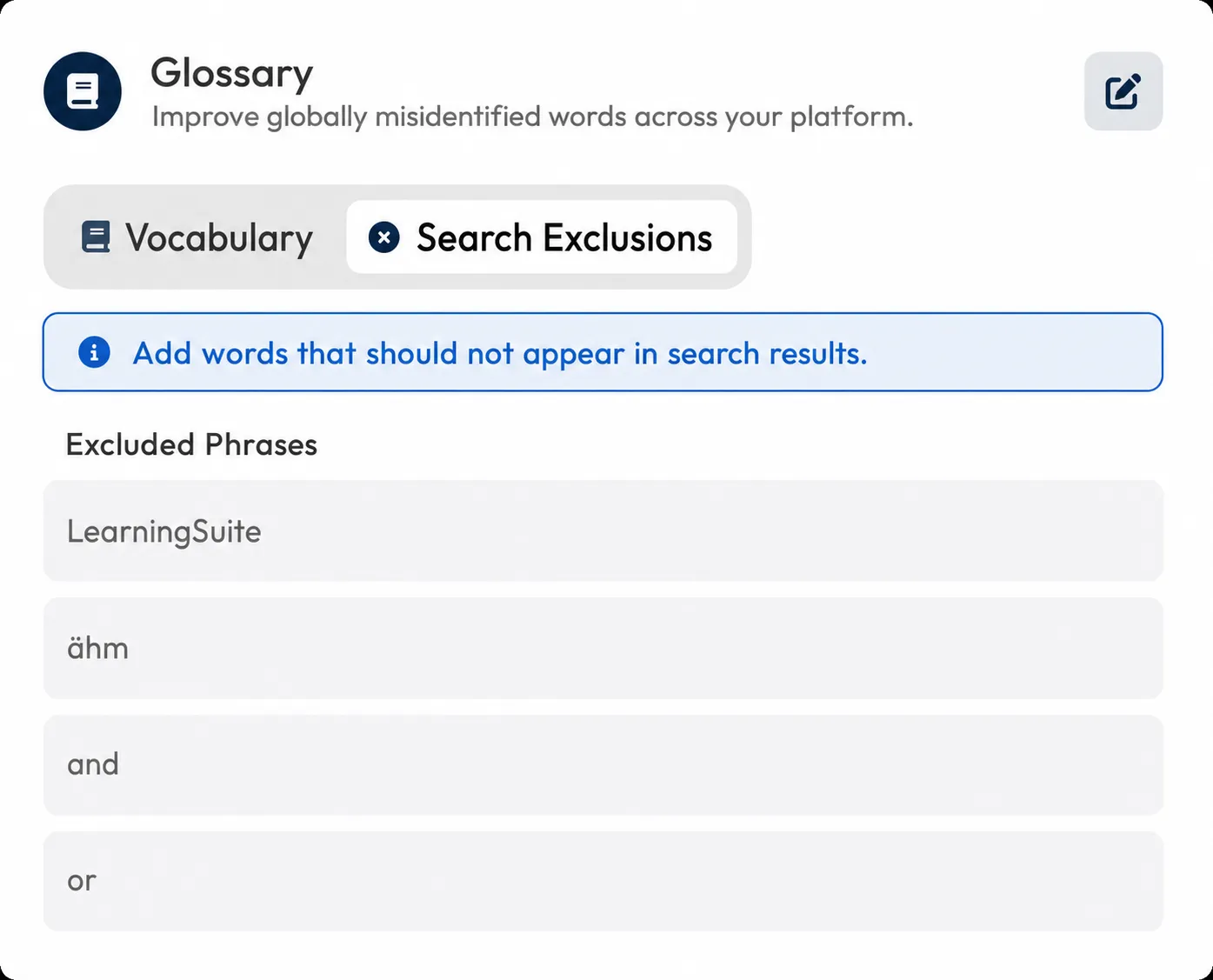The width and height of the screenshot is (1213, 980).
Task: Open the glossary edit pencil button
Action: (x=1123, y=91)
